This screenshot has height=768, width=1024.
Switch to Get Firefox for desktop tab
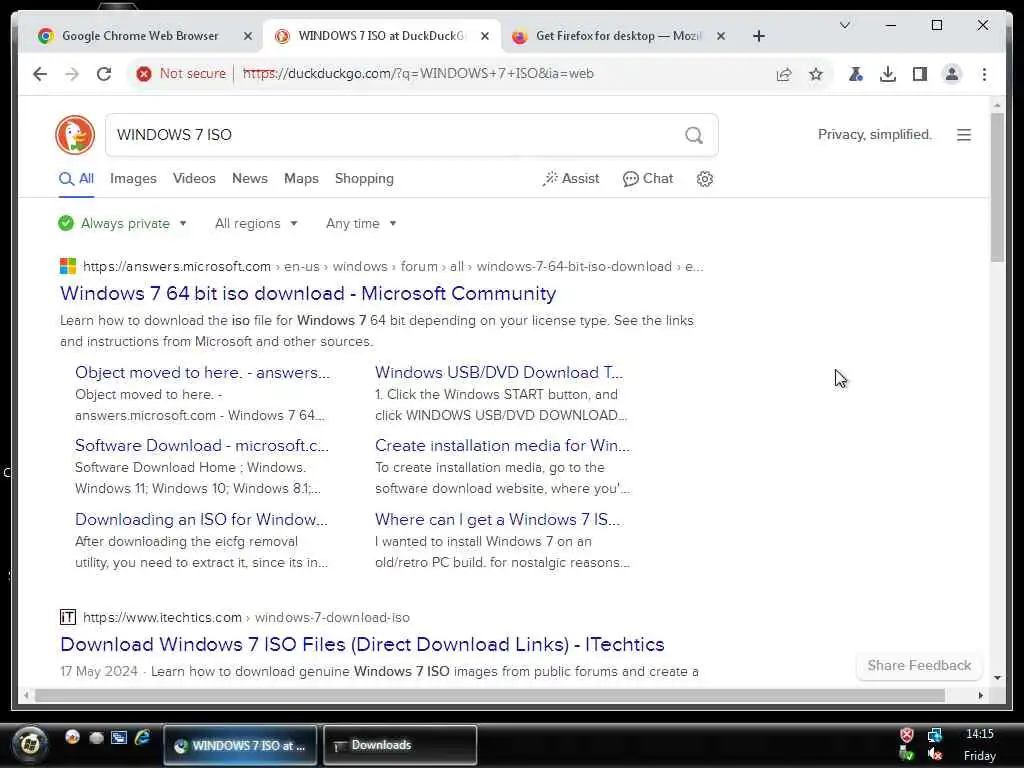(618, 36)
